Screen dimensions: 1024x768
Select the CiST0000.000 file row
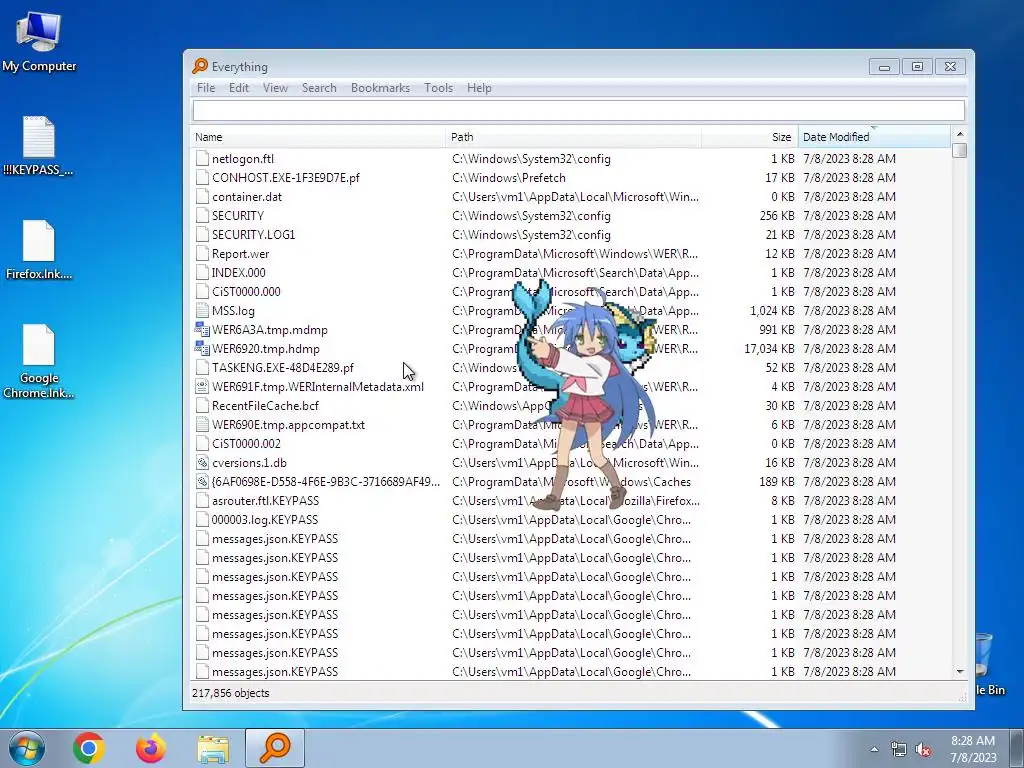click(x=571, y=291)
